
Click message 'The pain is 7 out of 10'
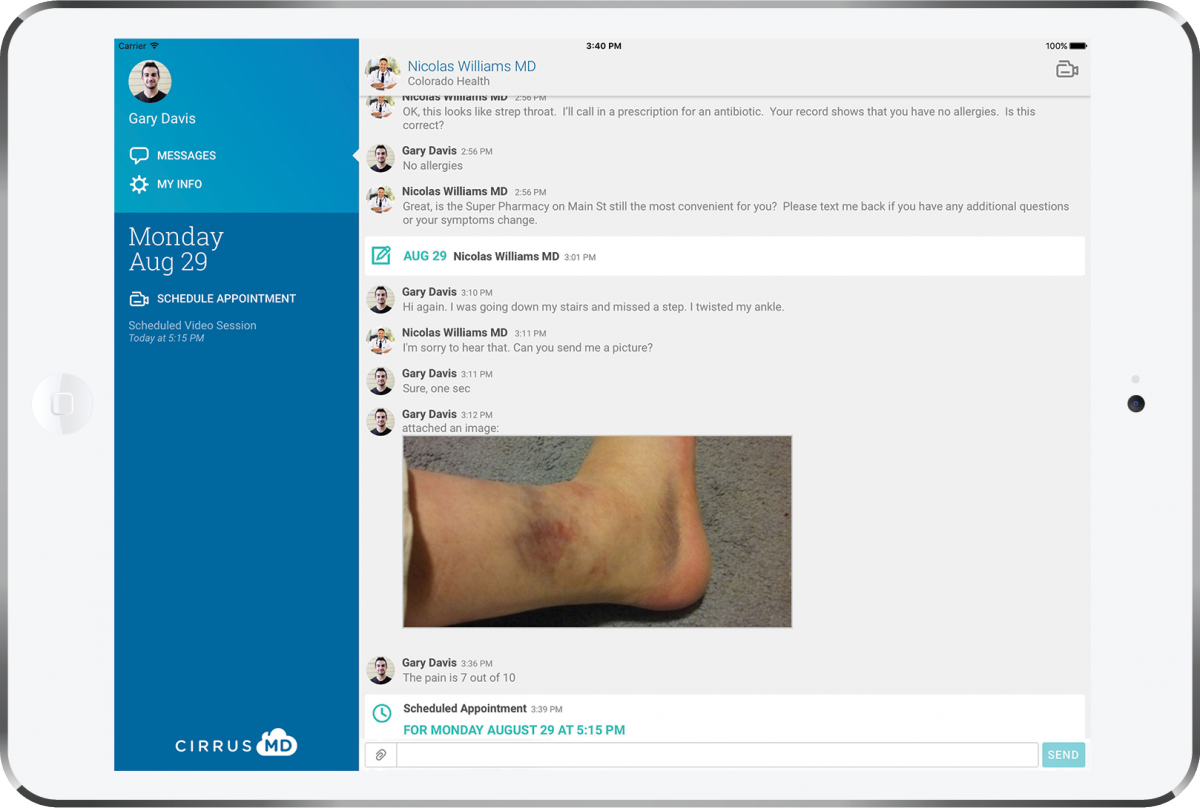click(459, 678)
